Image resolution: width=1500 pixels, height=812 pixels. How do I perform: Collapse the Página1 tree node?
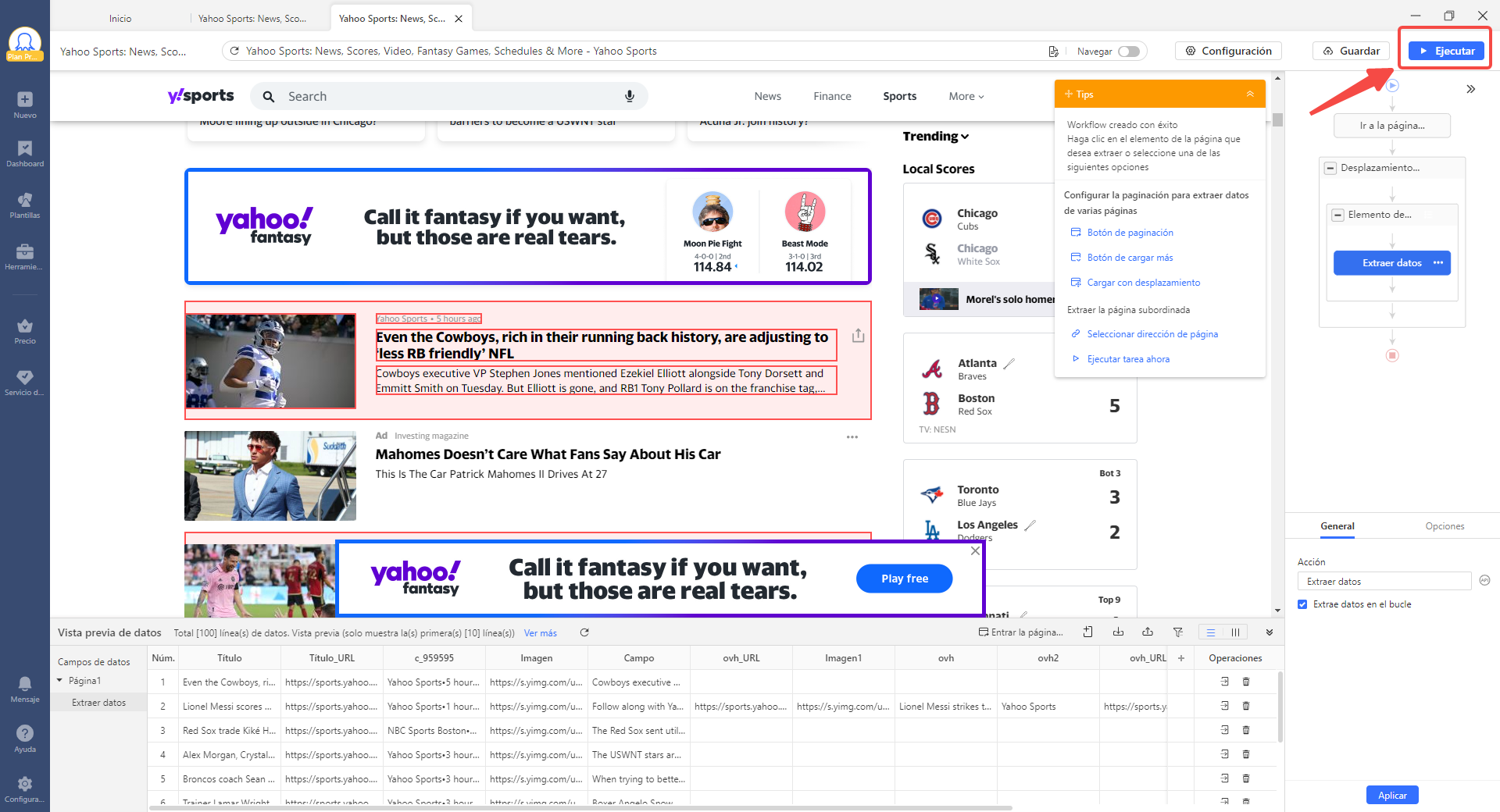click(59, 681)
